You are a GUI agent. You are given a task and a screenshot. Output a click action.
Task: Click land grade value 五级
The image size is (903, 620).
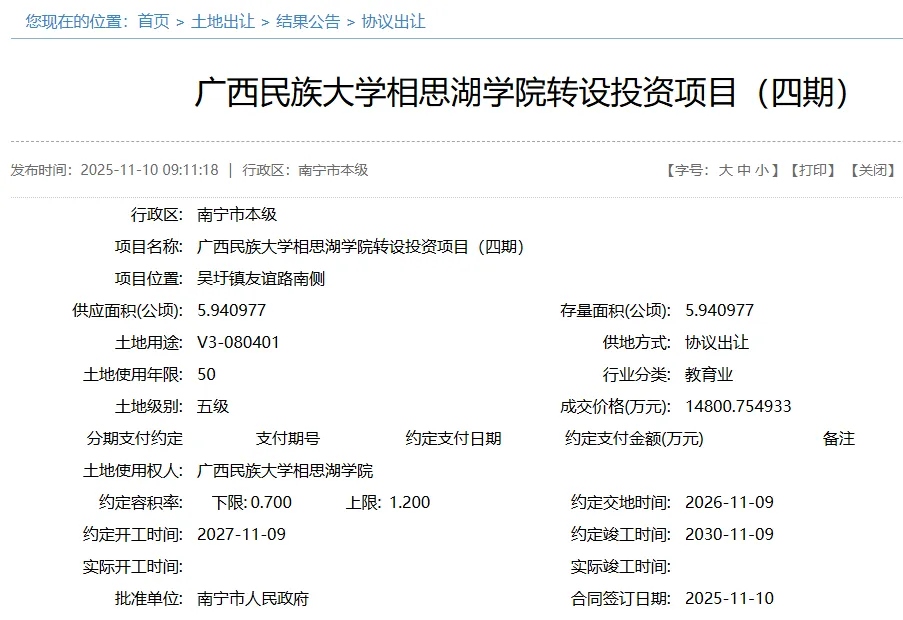pyautogui.click(x=213, y=406)
